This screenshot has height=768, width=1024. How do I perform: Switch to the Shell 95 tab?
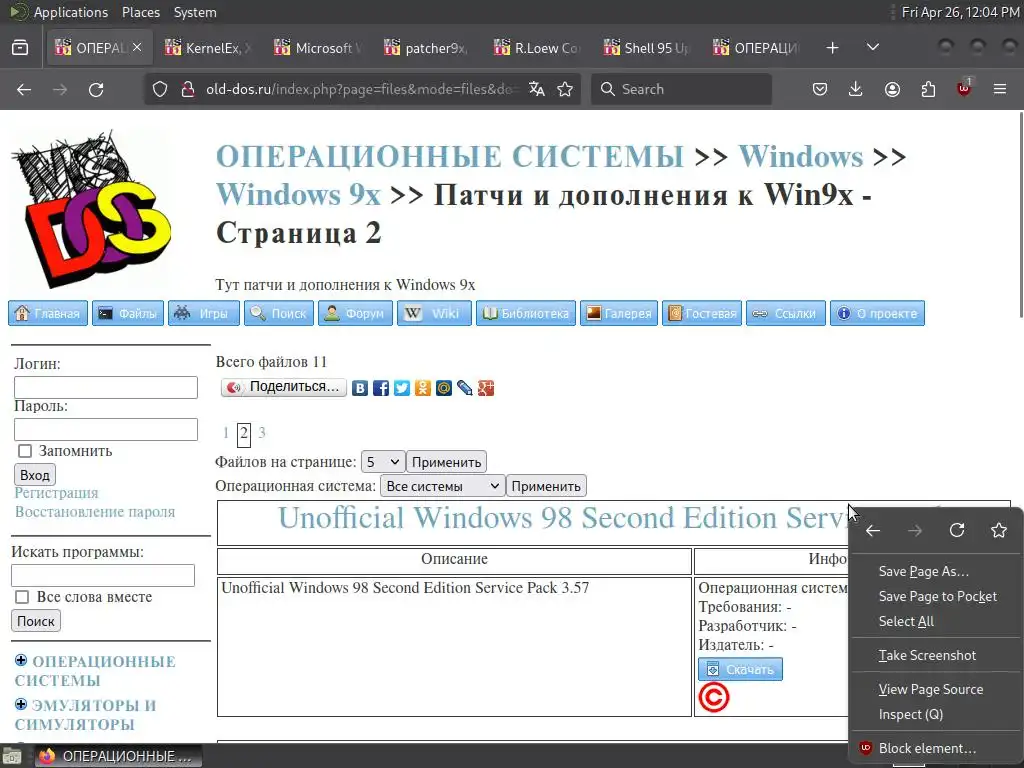click(x=648, y=48)
